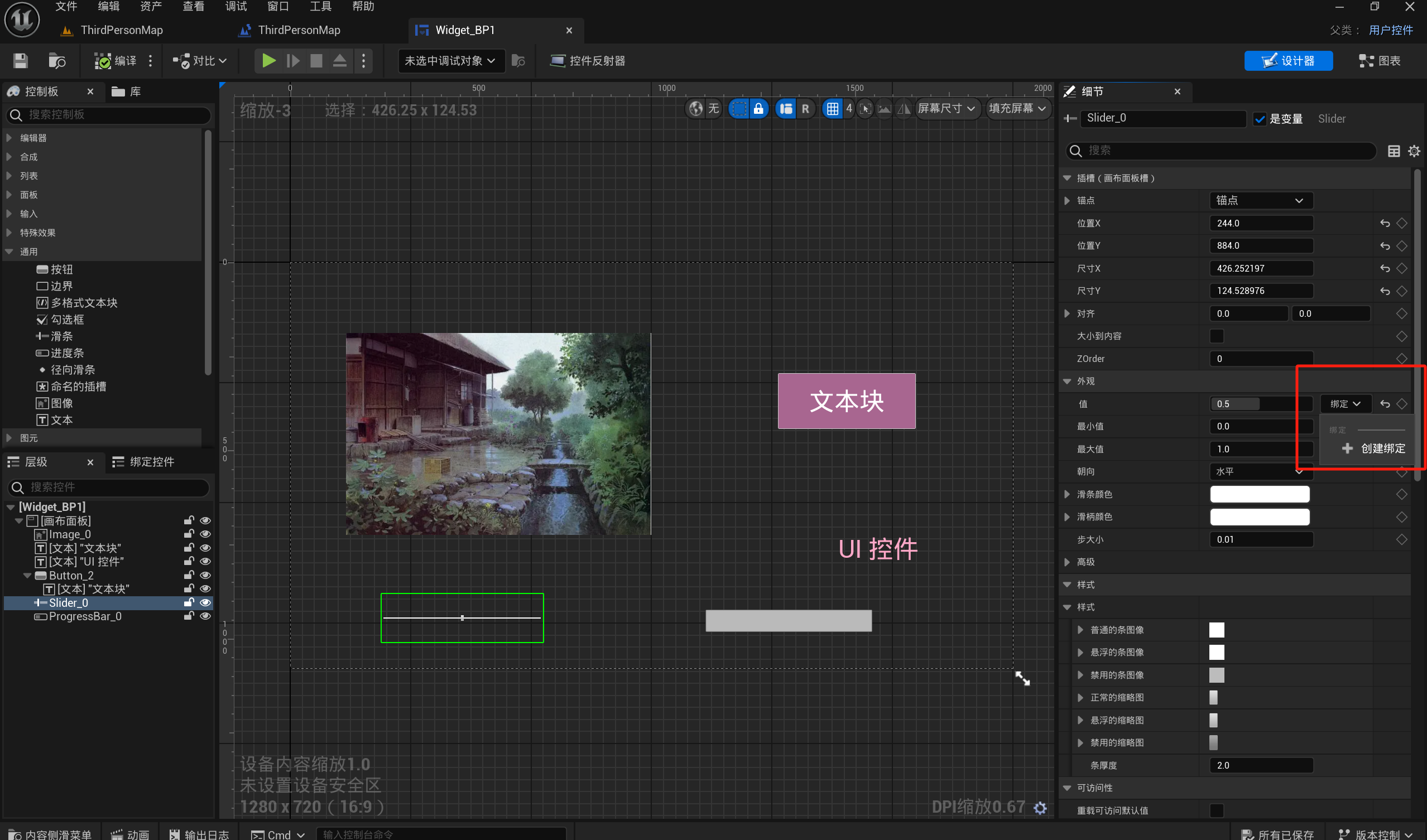Open the 滑条颜色 slider bar color swatch
Image resolution: width=1427 pixels, height=840 pixels.
point(1260,494)
